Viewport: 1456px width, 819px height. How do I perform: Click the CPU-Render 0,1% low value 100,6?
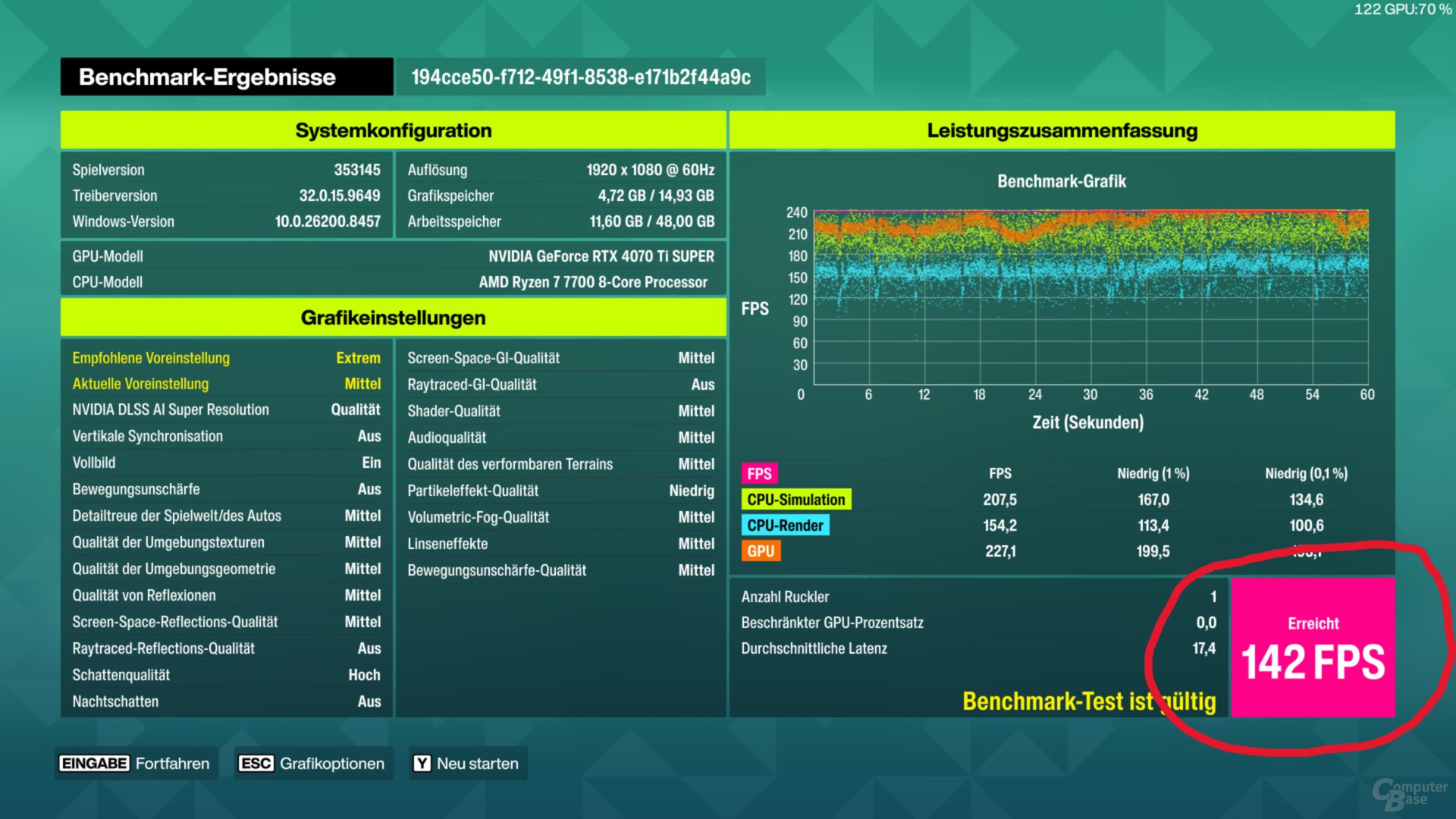(1306, 526)
